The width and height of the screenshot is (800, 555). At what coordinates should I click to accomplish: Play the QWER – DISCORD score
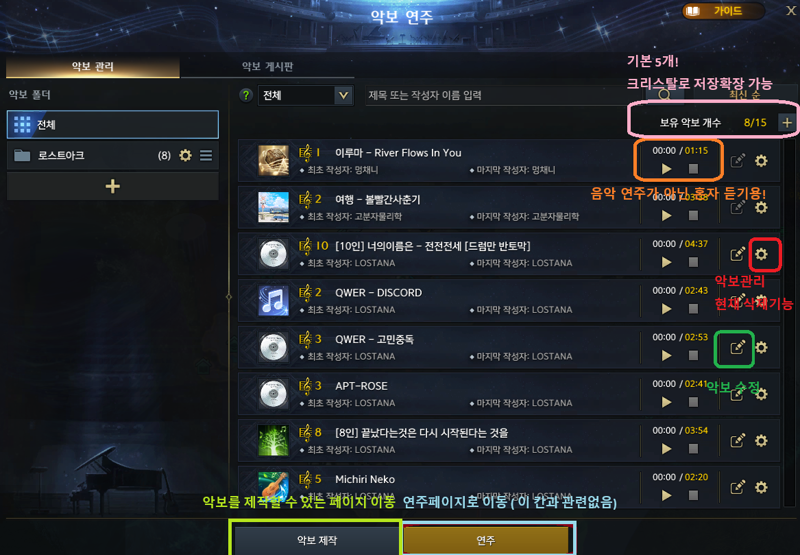pos(666,309)
